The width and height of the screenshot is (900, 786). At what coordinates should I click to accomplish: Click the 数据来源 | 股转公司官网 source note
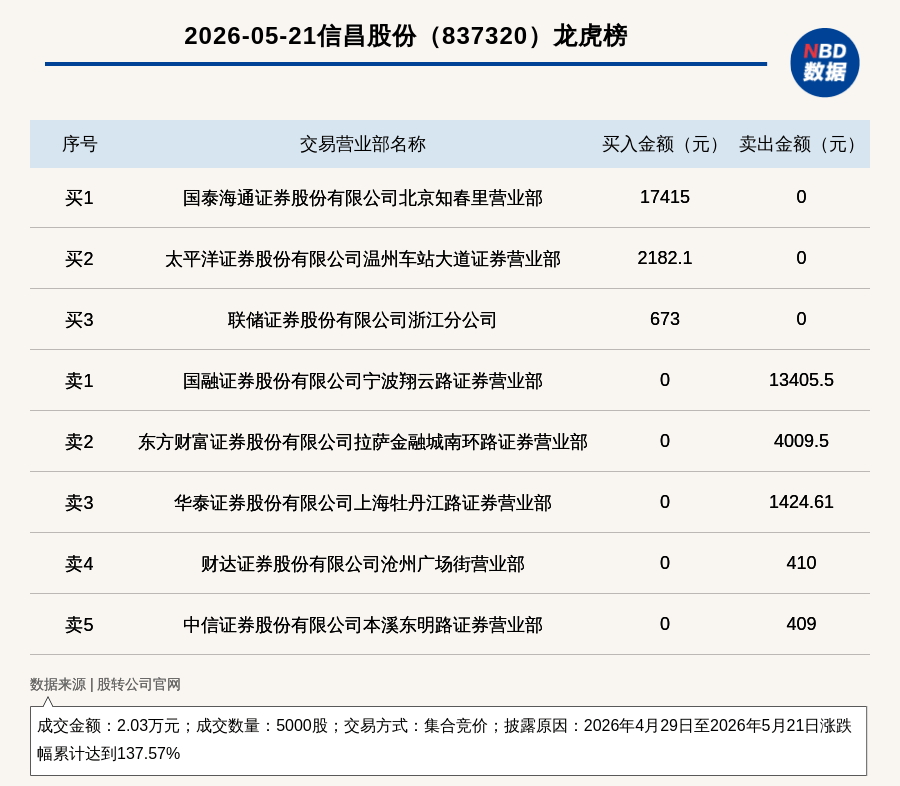click(105, 684)
